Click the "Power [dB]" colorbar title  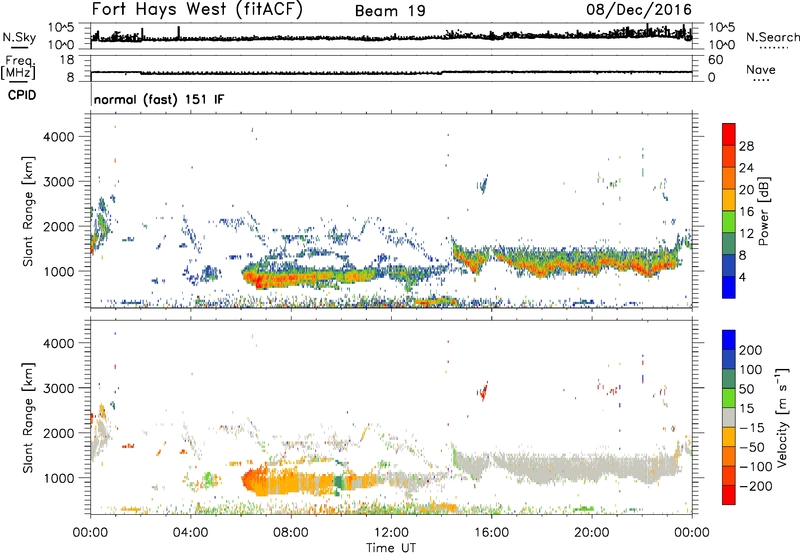point(763,211)
